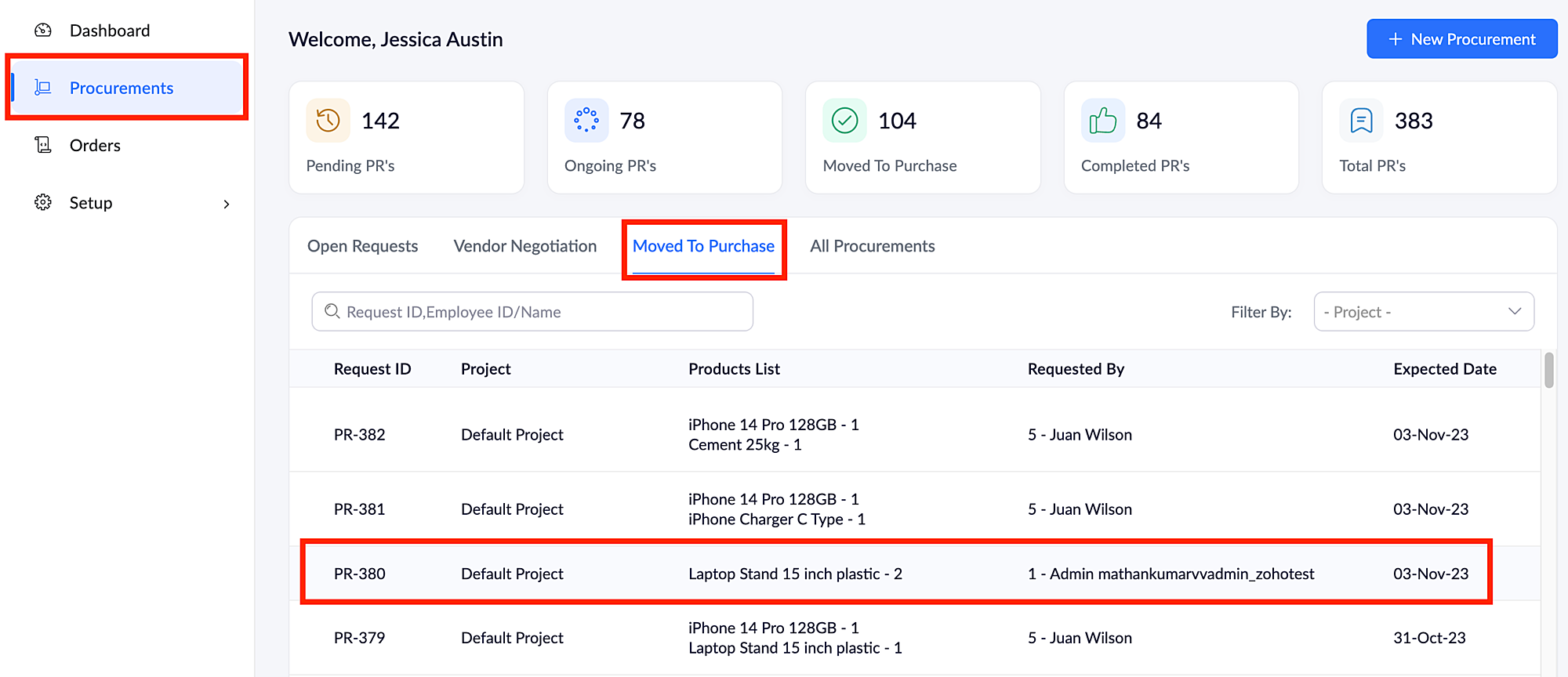This screenshot has height=677, width=1568.
Task: Click the search magnifier icon
Action: 332,312
